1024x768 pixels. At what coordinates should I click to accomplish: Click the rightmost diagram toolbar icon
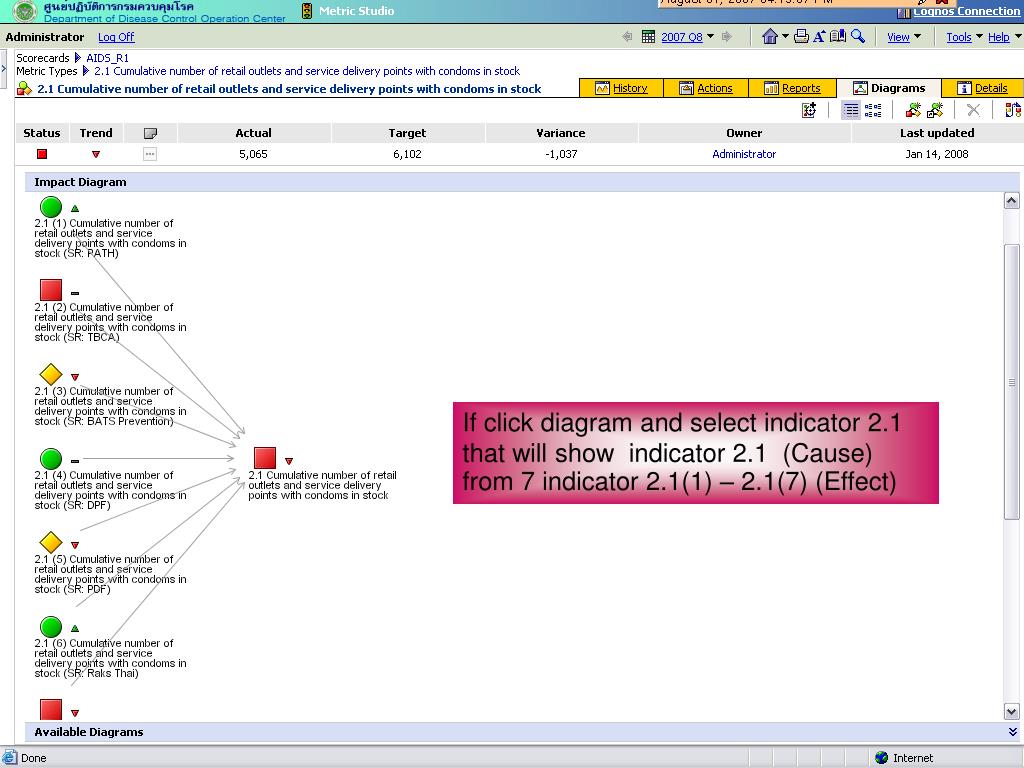point(1012,110)
